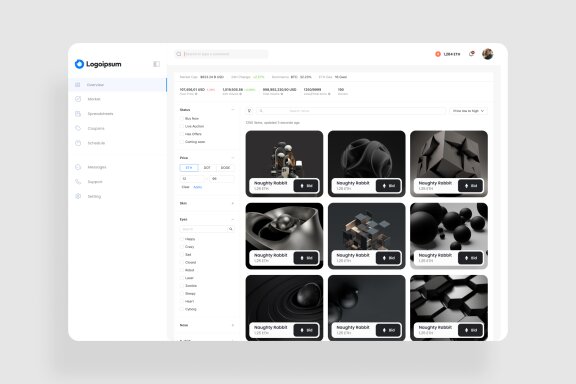Screen dimensions: 576x384
Task: Collapse the sidebar with the panel toggle icon
Action: click(156, 64)
